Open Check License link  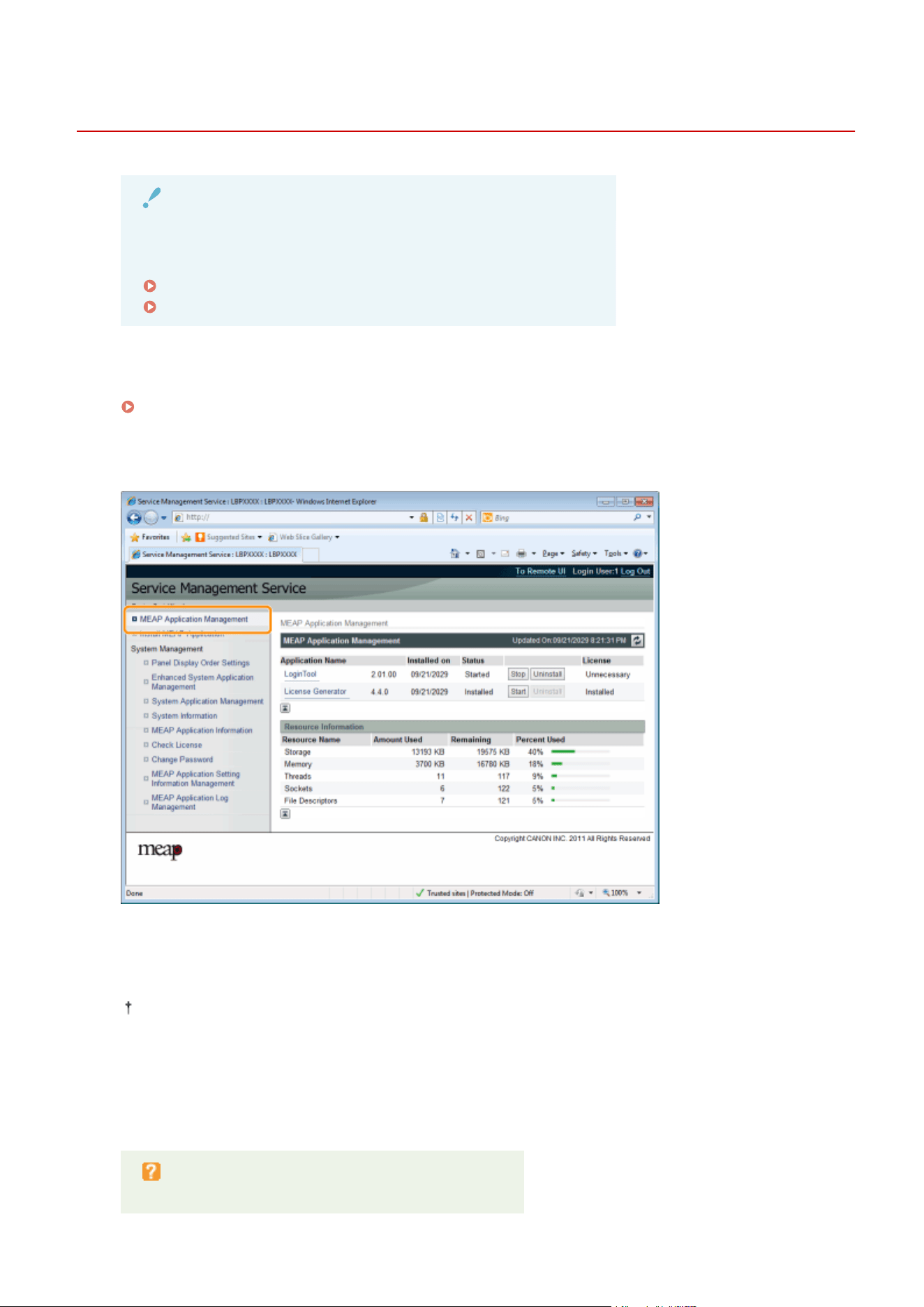click(x=177, y=745)
